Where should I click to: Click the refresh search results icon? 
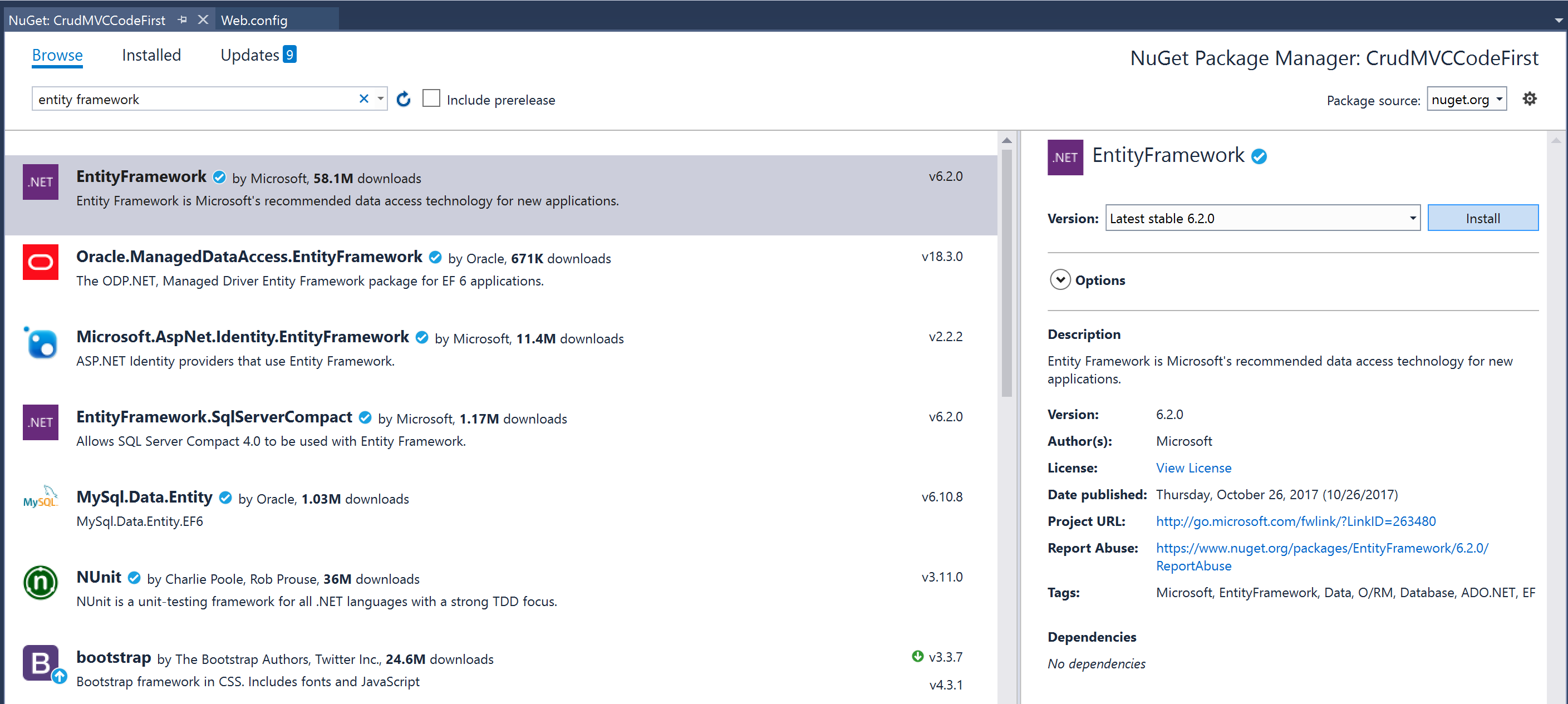(x=403, y=99)
